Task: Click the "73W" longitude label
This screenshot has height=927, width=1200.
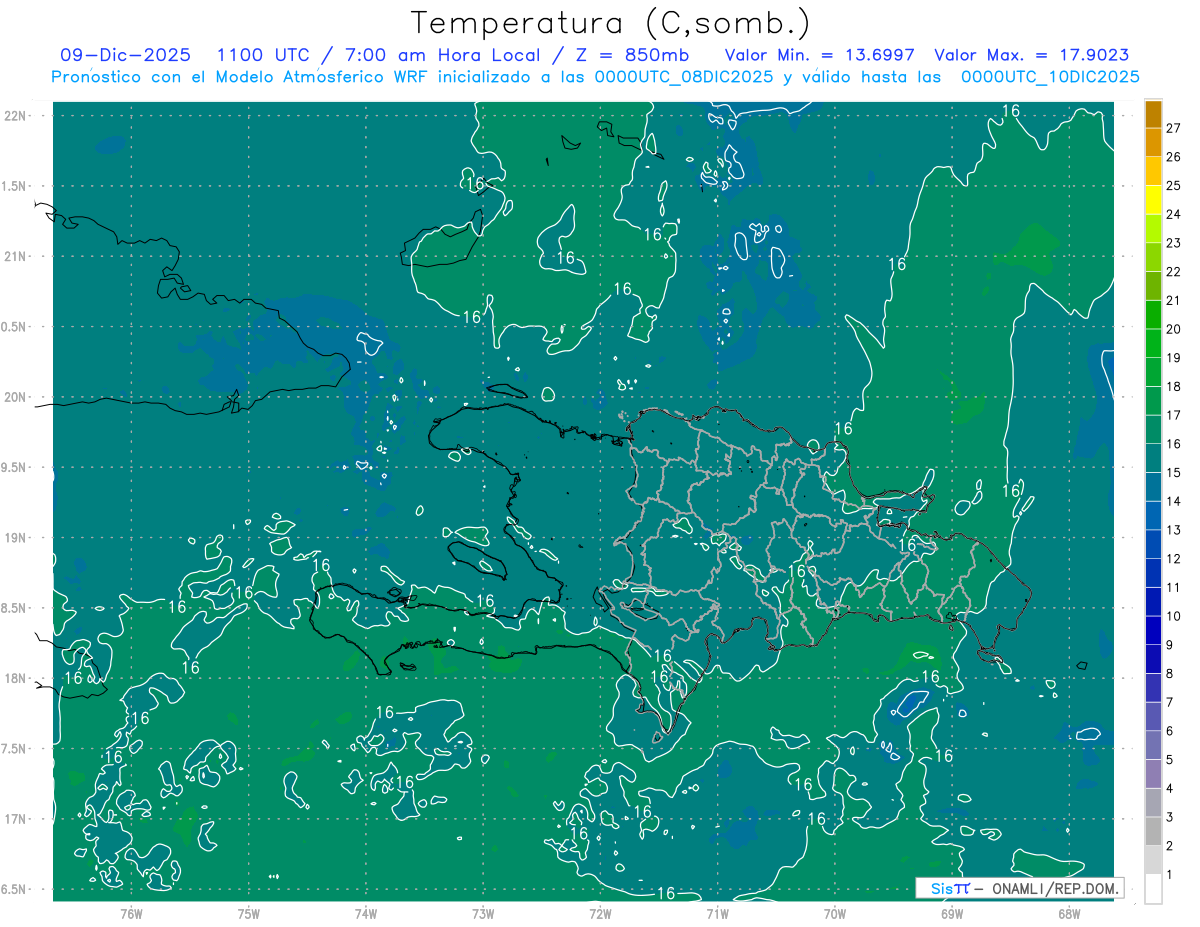Action: pyautogui.click(x=483, y=913)
